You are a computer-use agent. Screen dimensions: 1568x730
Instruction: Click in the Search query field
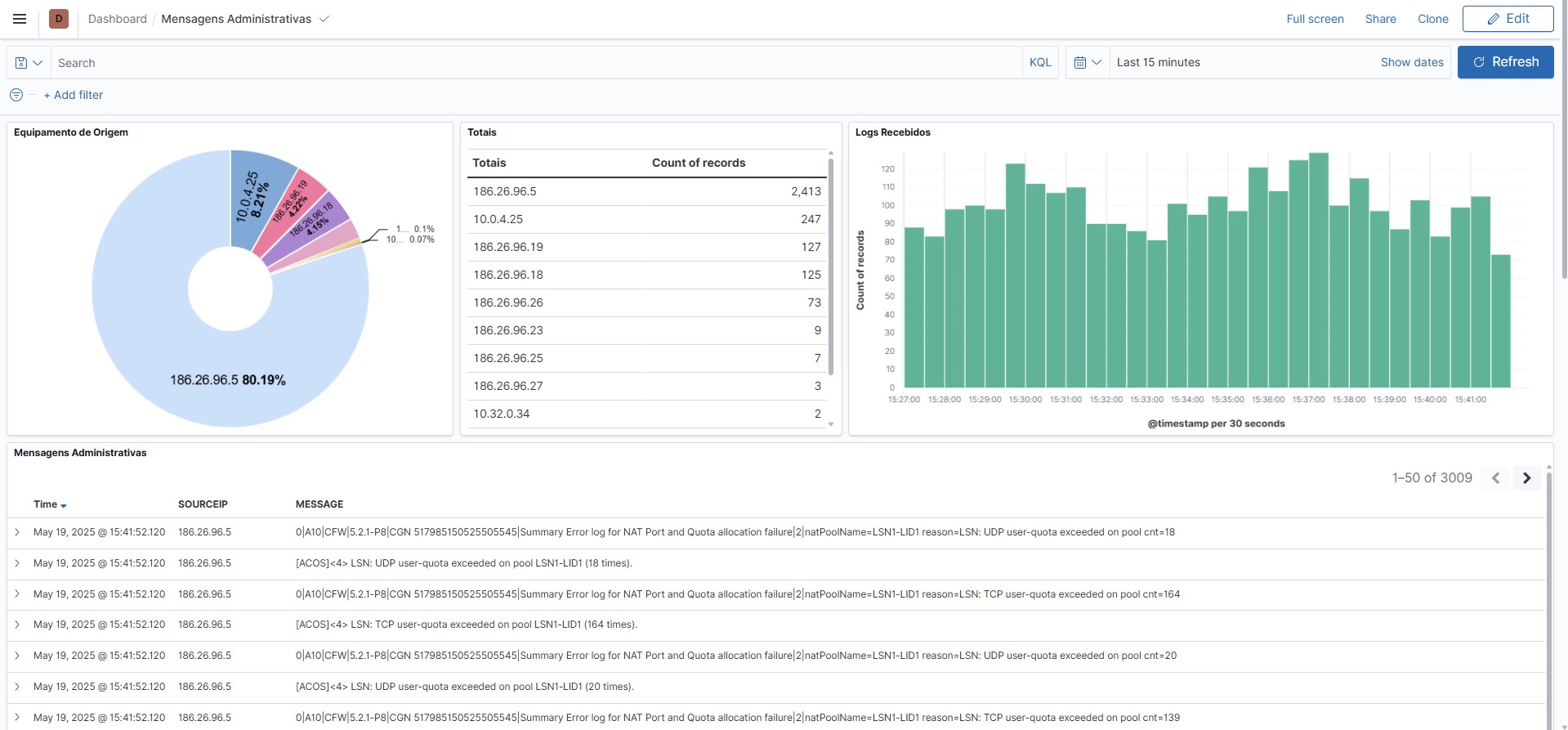click(531, 63)
